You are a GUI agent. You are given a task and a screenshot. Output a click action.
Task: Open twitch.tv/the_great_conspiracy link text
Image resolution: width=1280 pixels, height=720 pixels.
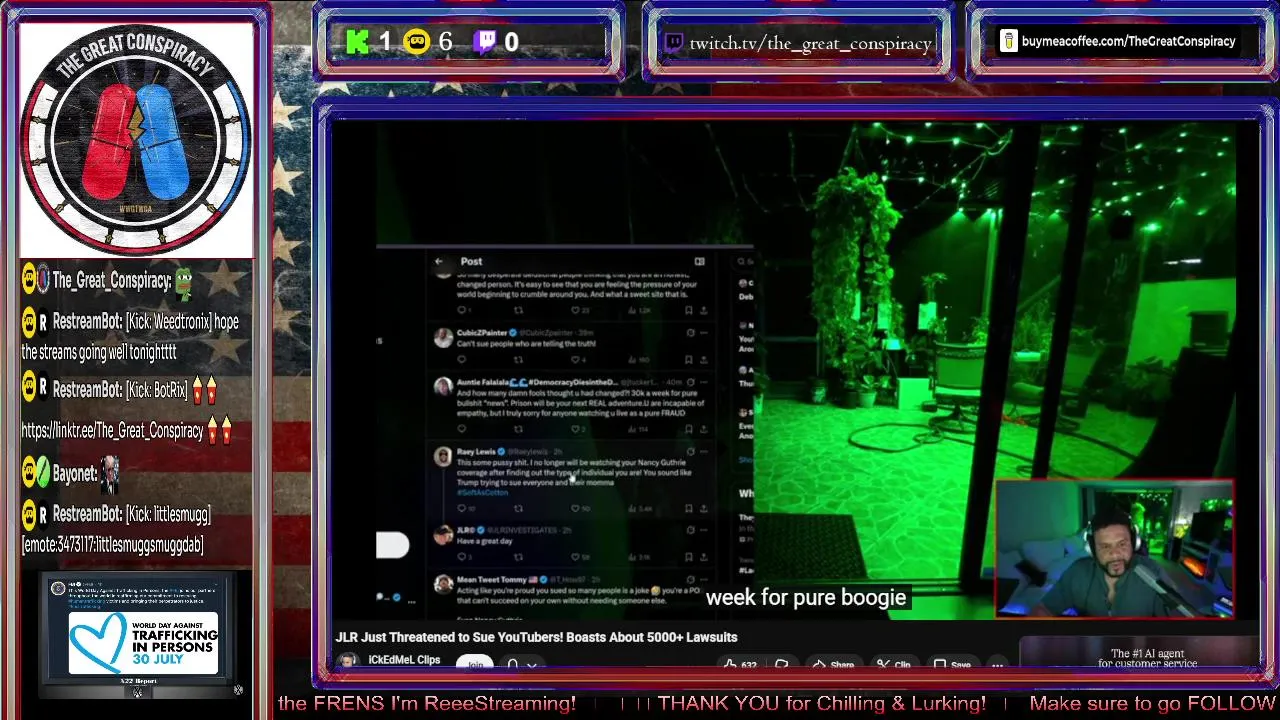pyautogui.click(x=810, y=43)
